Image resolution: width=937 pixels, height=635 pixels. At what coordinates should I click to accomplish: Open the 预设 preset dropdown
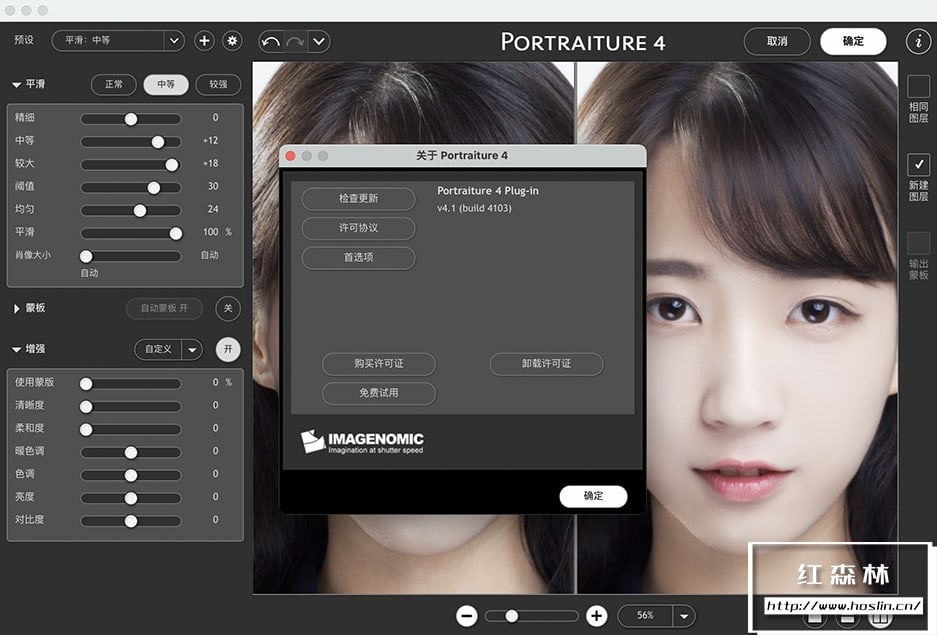[x=174, y=41]
